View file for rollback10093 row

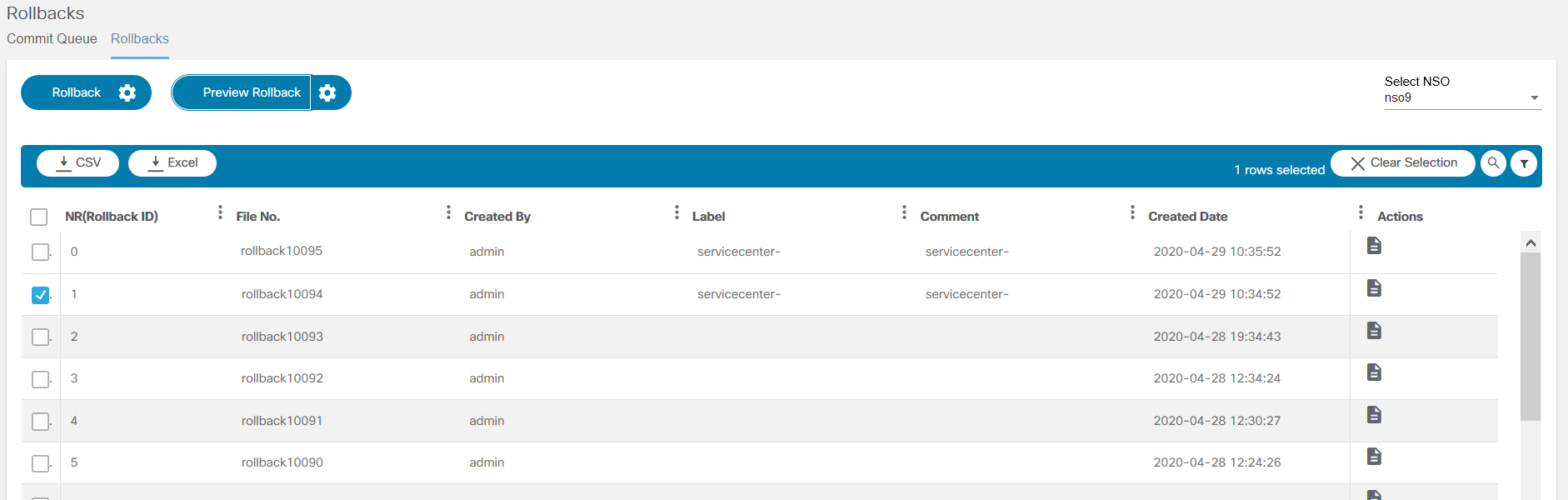click(1375, 330)
